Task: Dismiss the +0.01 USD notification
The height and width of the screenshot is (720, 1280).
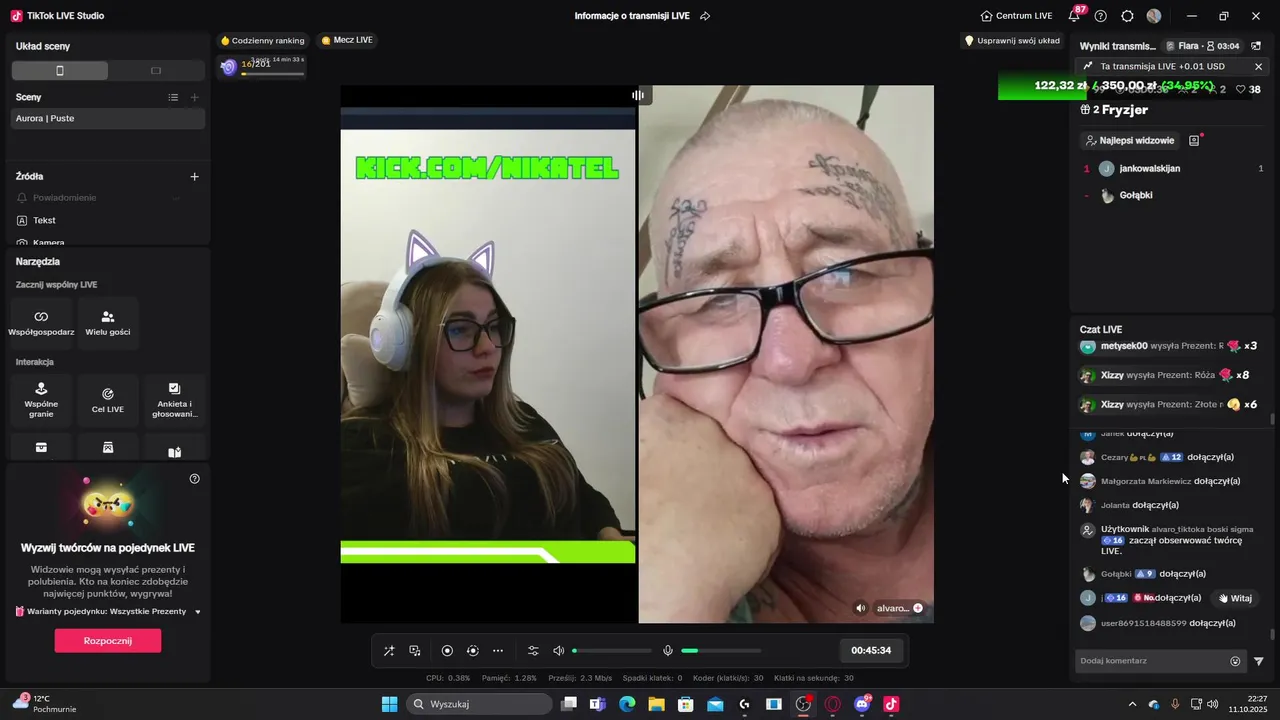Action: click(1259, 67)
